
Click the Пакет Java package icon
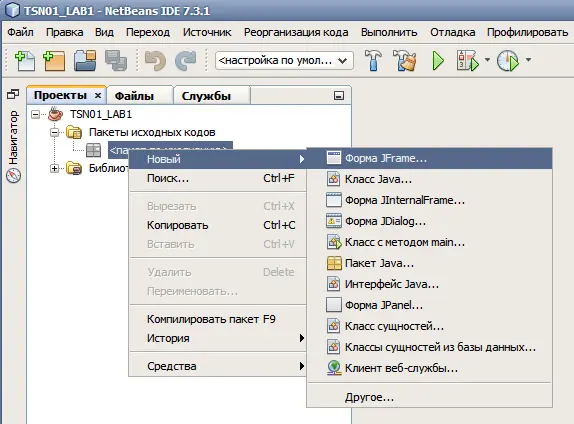(334, 263)
